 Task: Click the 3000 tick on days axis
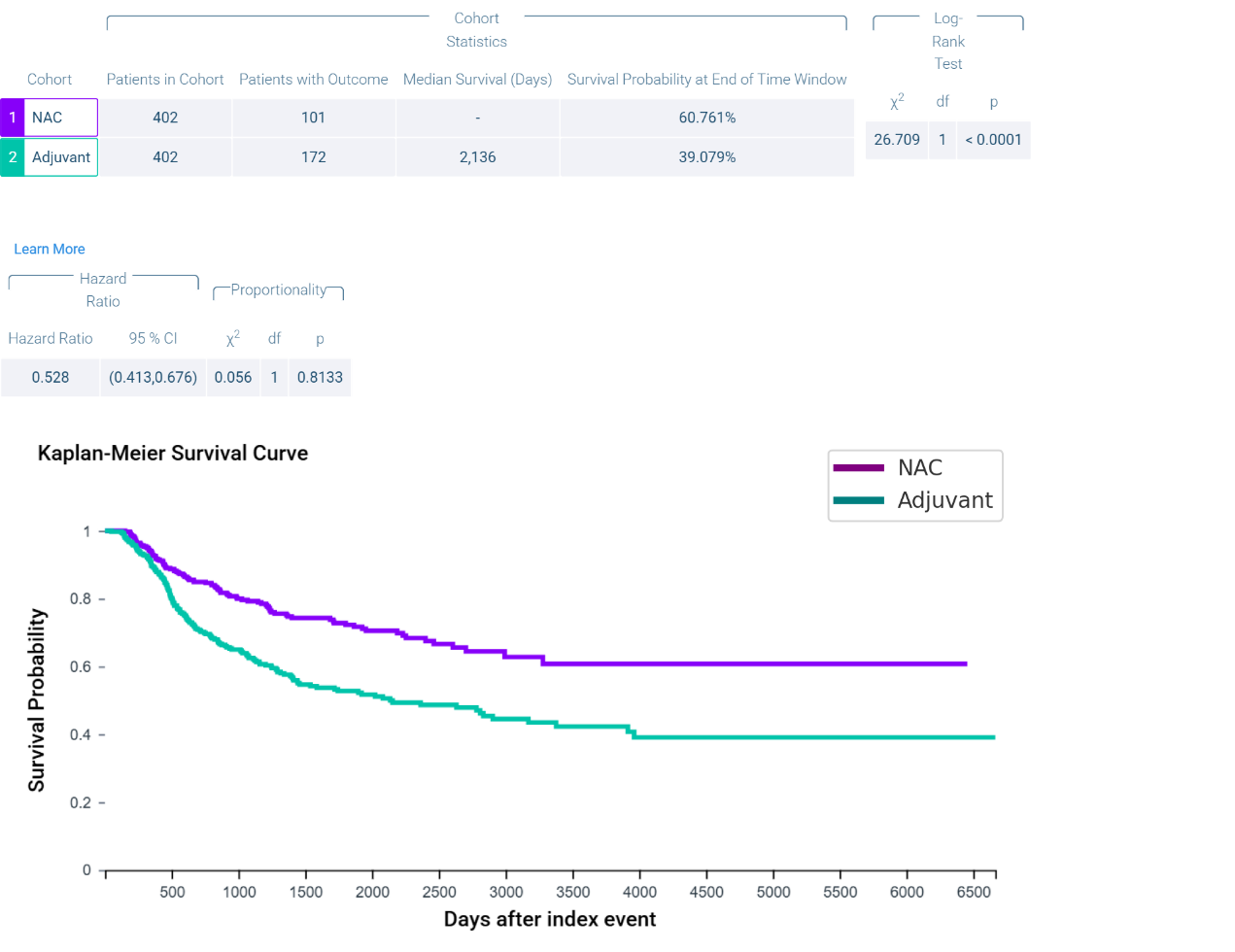[506, 892]
